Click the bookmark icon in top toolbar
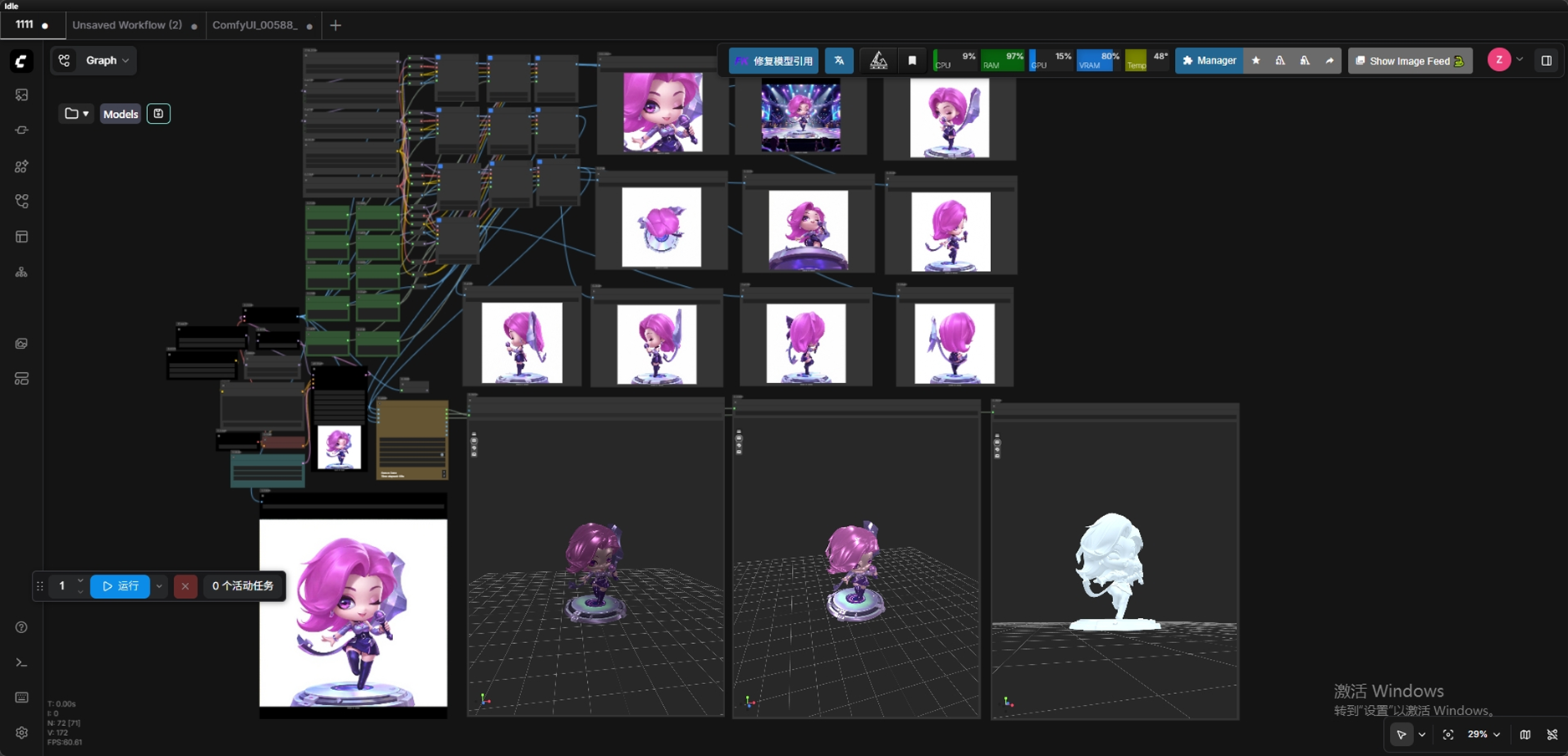 click(912, 61)
